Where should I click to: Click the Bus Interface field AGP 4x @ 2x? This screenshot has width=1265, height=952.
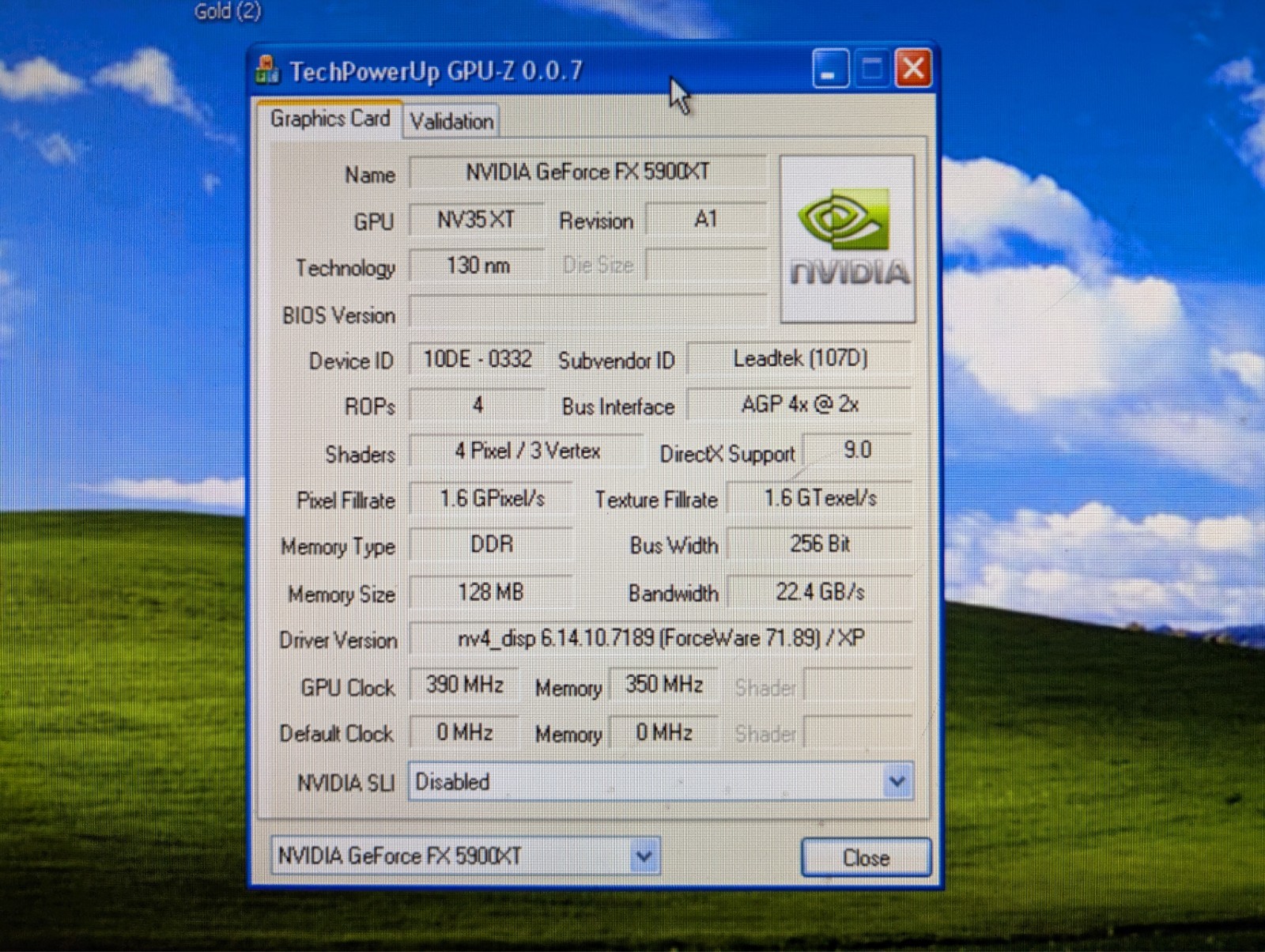click(800, 404)
